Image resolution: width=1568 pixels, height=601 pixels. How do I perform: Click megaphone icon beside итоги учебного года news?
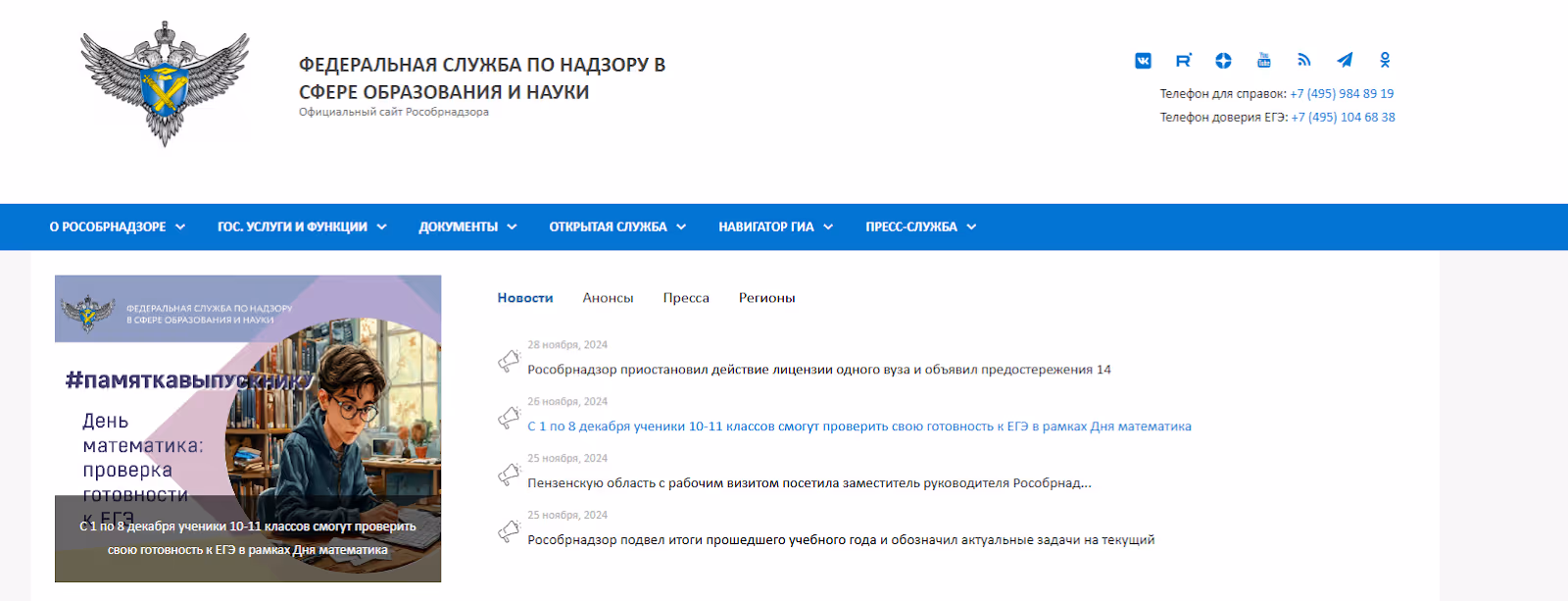coord(509,531)
